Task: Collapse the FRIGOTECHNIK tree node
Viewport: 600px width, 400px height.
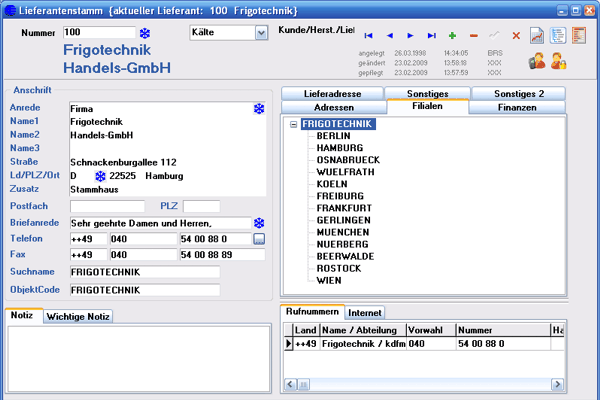Action: 293,124
